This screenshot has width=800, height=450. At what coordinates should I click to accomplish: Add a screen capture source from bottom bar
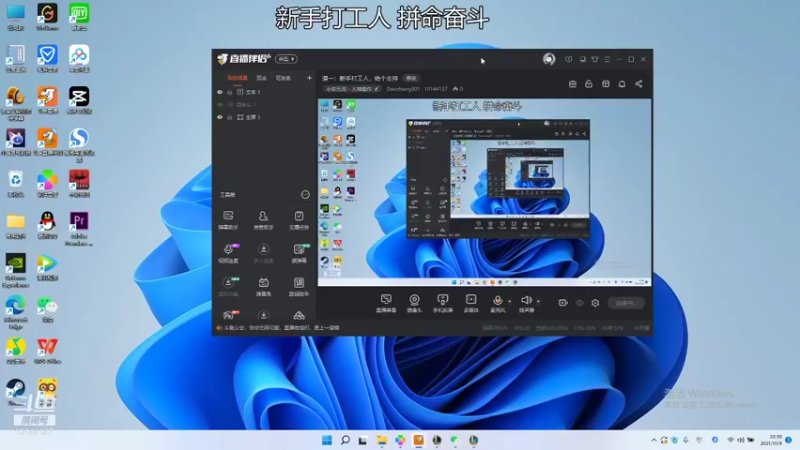coord(386,303)
